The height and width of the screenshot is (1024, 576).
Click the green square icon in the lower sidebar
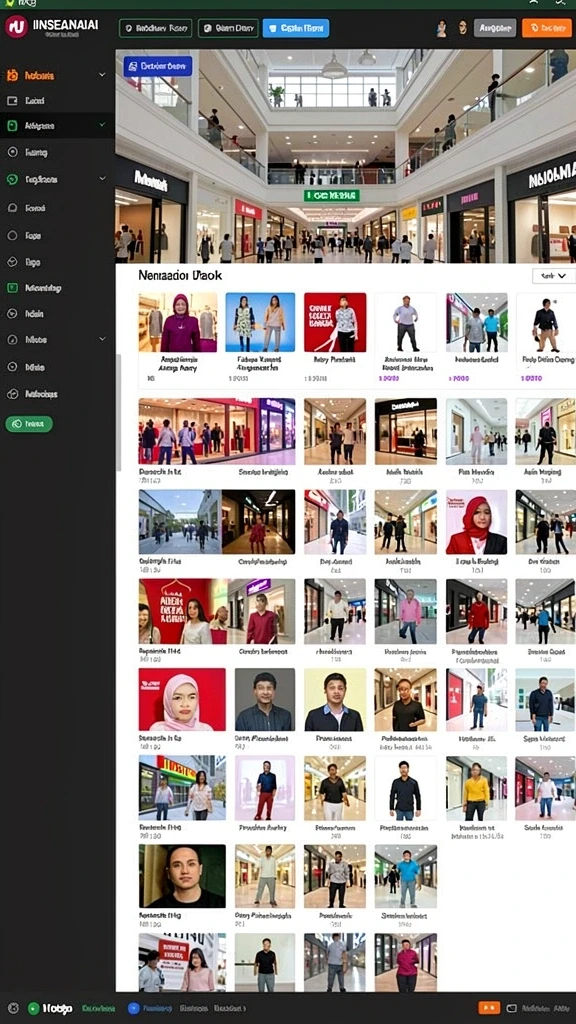point(12,287)
